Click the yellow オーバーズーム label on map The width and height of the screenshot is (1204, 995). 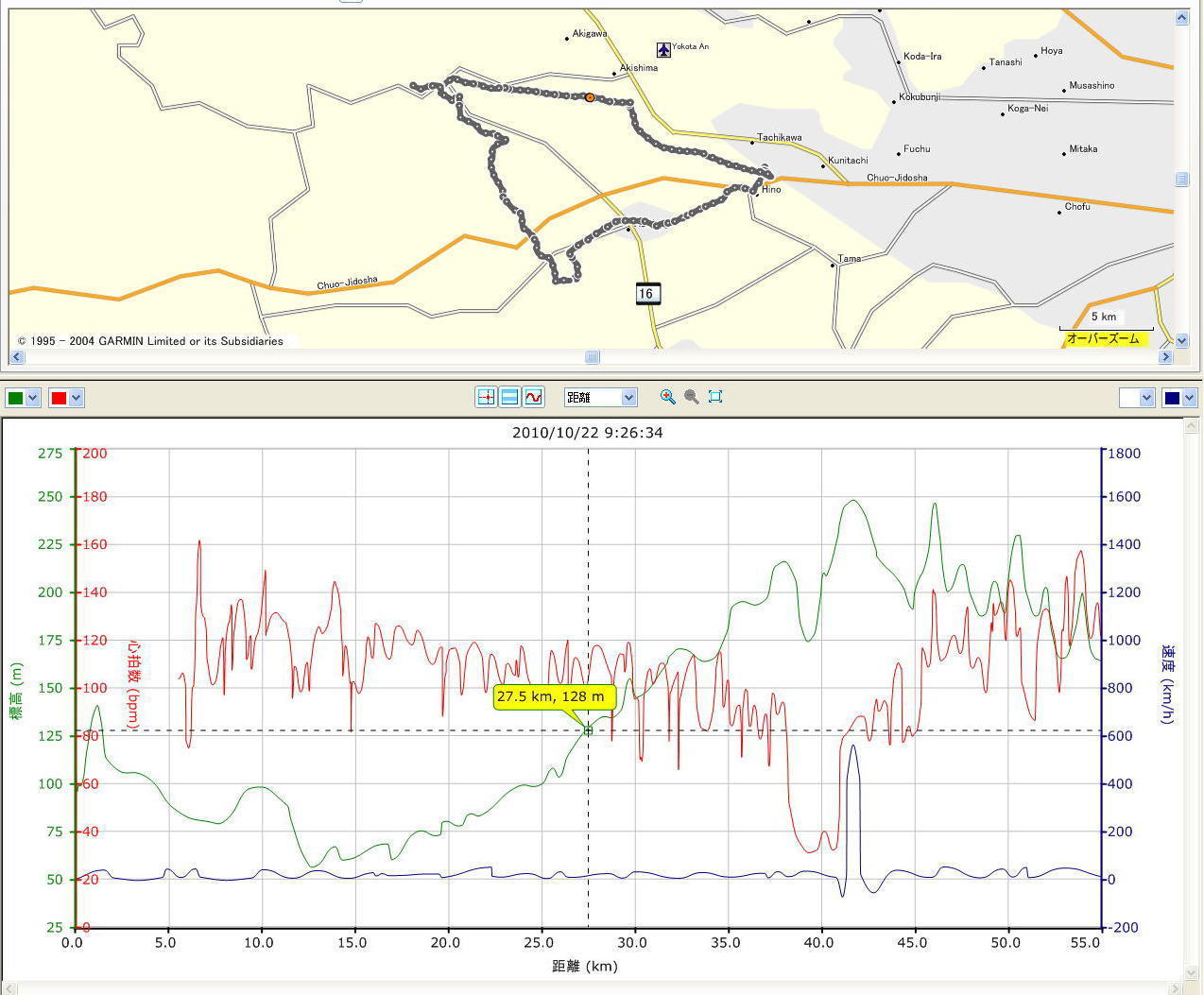(x=1103, y=338)
